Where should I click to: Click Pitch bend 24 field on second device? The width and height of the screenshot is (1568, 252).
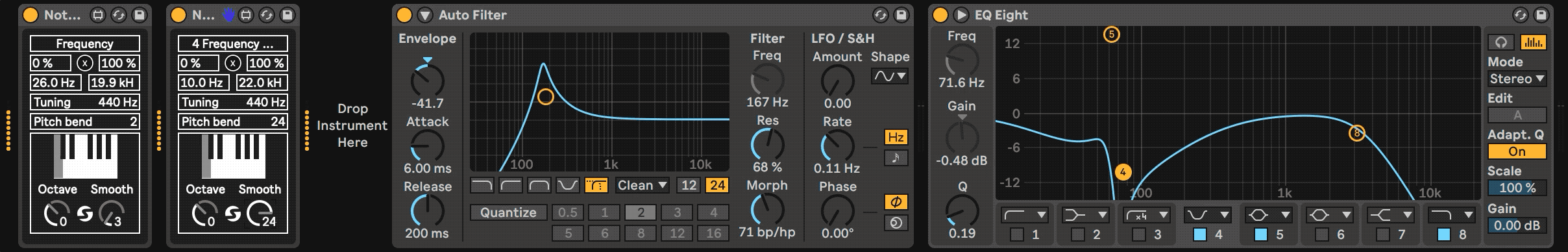(x=233, y=121)
